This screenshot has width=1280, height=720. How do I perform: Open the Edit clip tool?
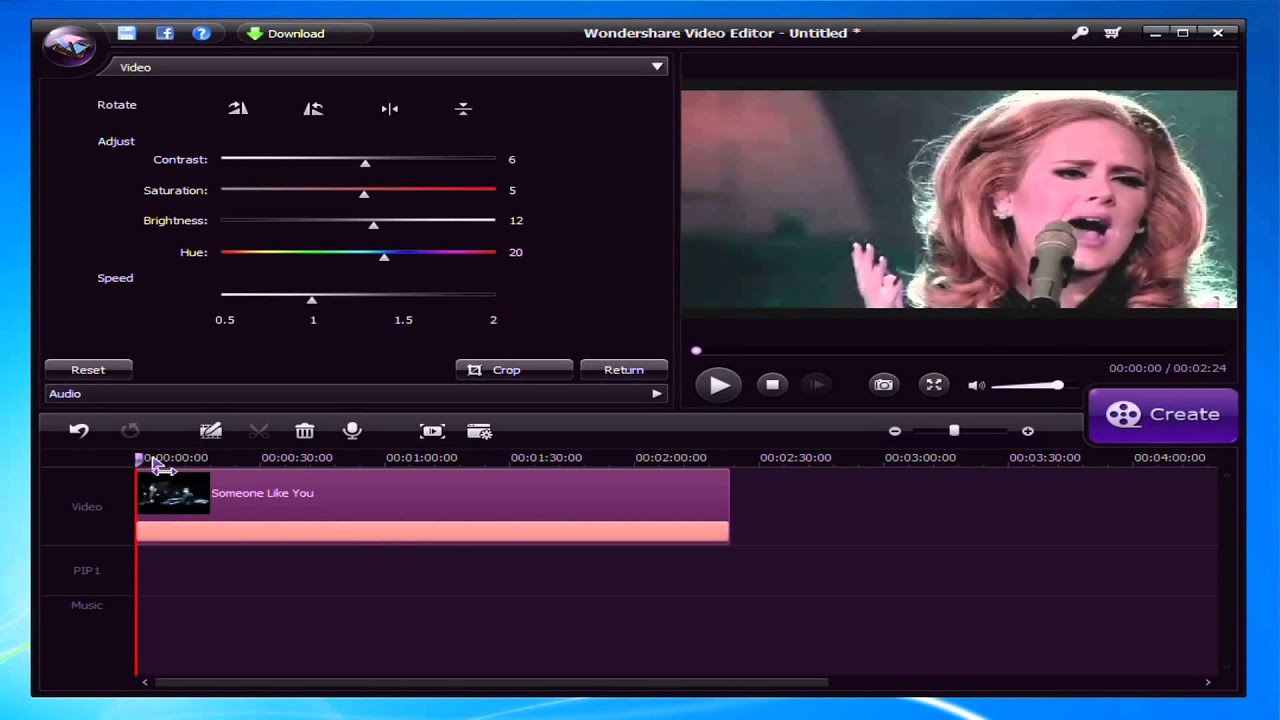click(210, 431)
